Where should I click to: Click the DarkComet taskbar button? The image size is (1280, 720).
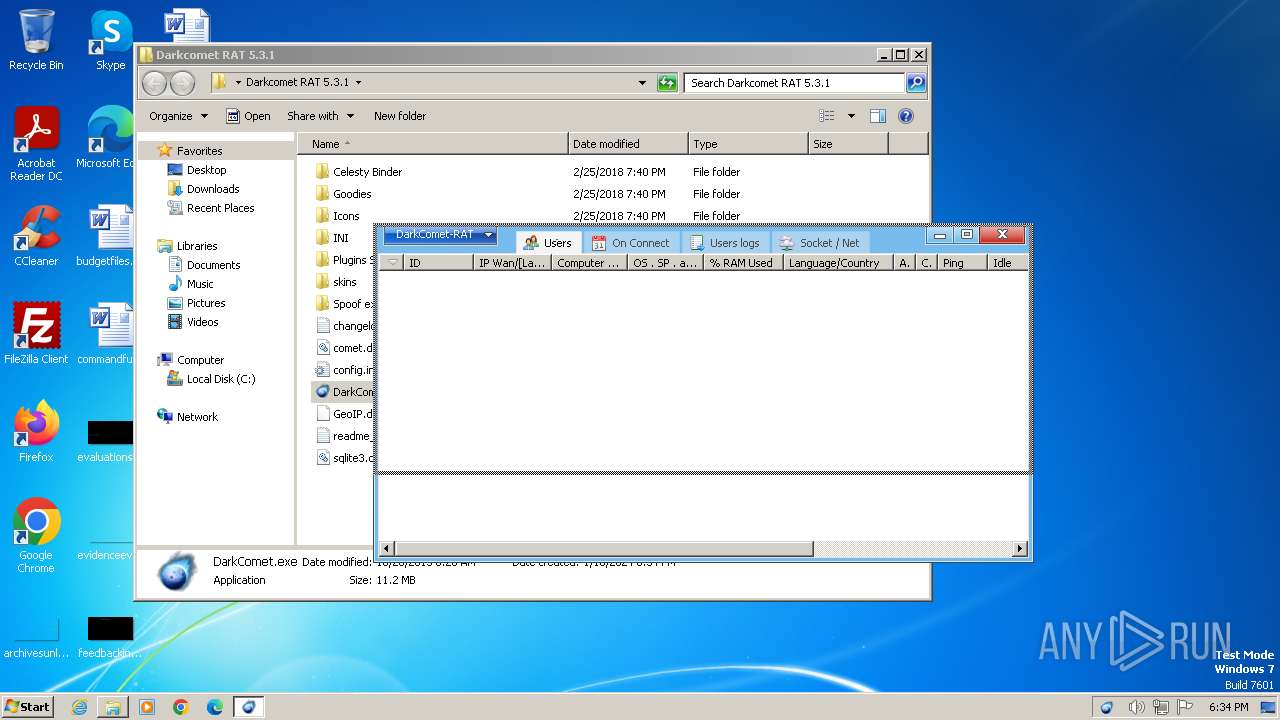click(248, 707)
